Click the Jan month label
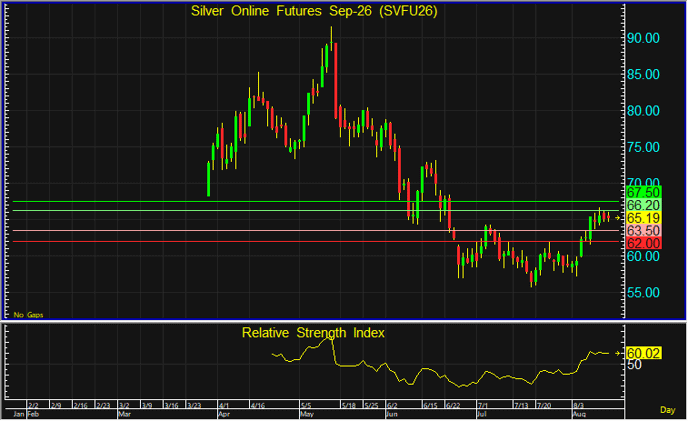The height and width of the screenshot is (421, 688). coord(19,414)
